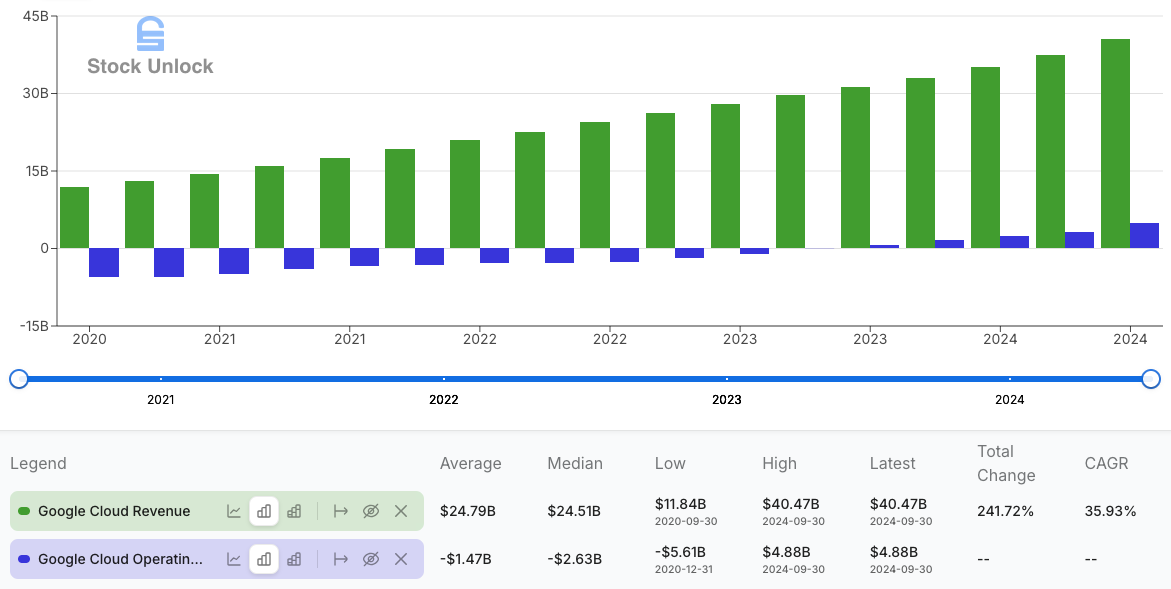Viewport: 1171px width, 589px height.
Task: Click the Legend heading
Action: 38,463
